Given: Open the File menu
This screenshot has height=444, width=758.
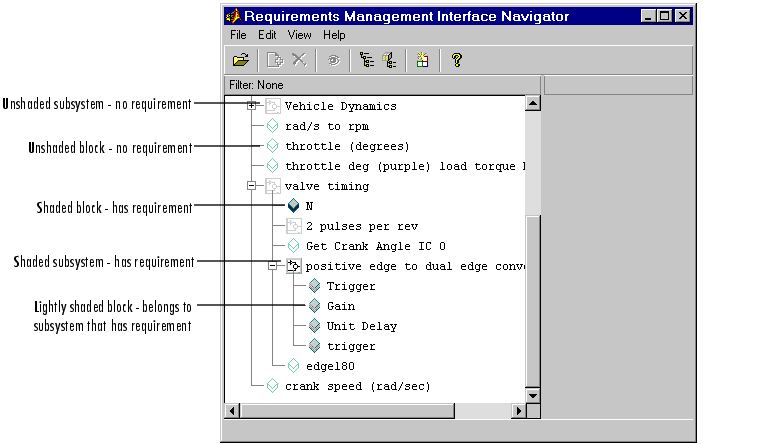Looking at the screenshot, I should pyautogui.click(x=238, y=35).
